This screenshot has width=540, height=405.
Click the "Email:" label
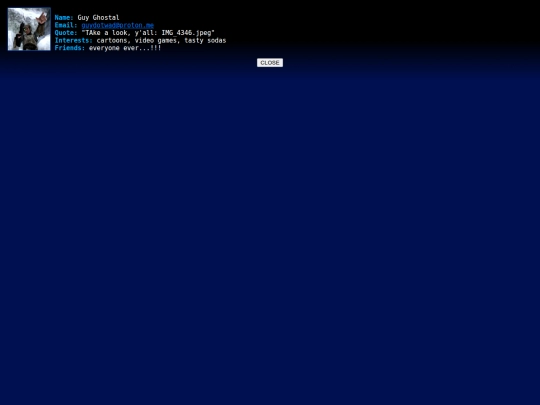(66, 25)
